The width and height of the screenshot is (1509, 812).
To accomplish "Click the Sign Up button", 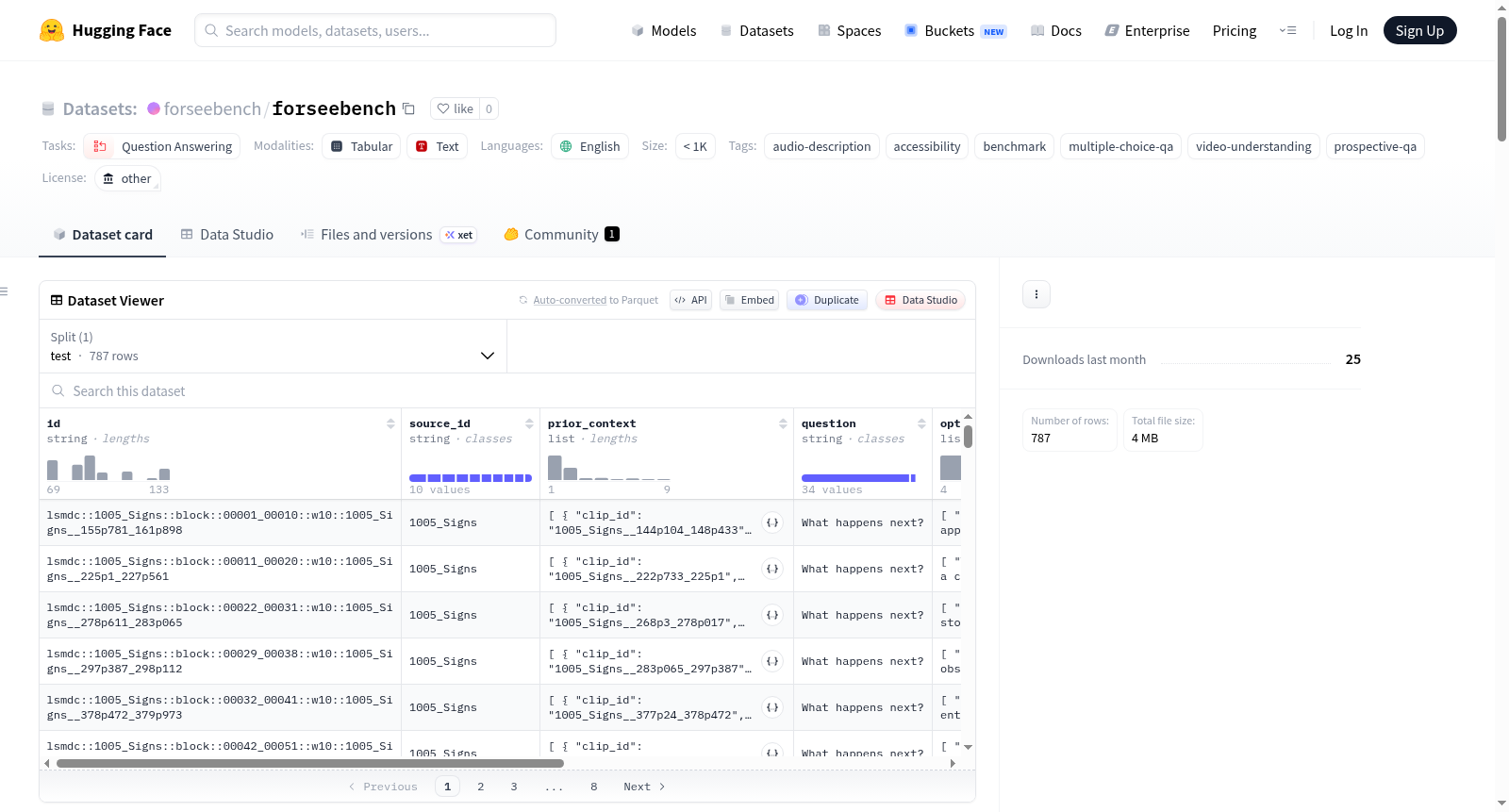I will (x=1419, y=30).
